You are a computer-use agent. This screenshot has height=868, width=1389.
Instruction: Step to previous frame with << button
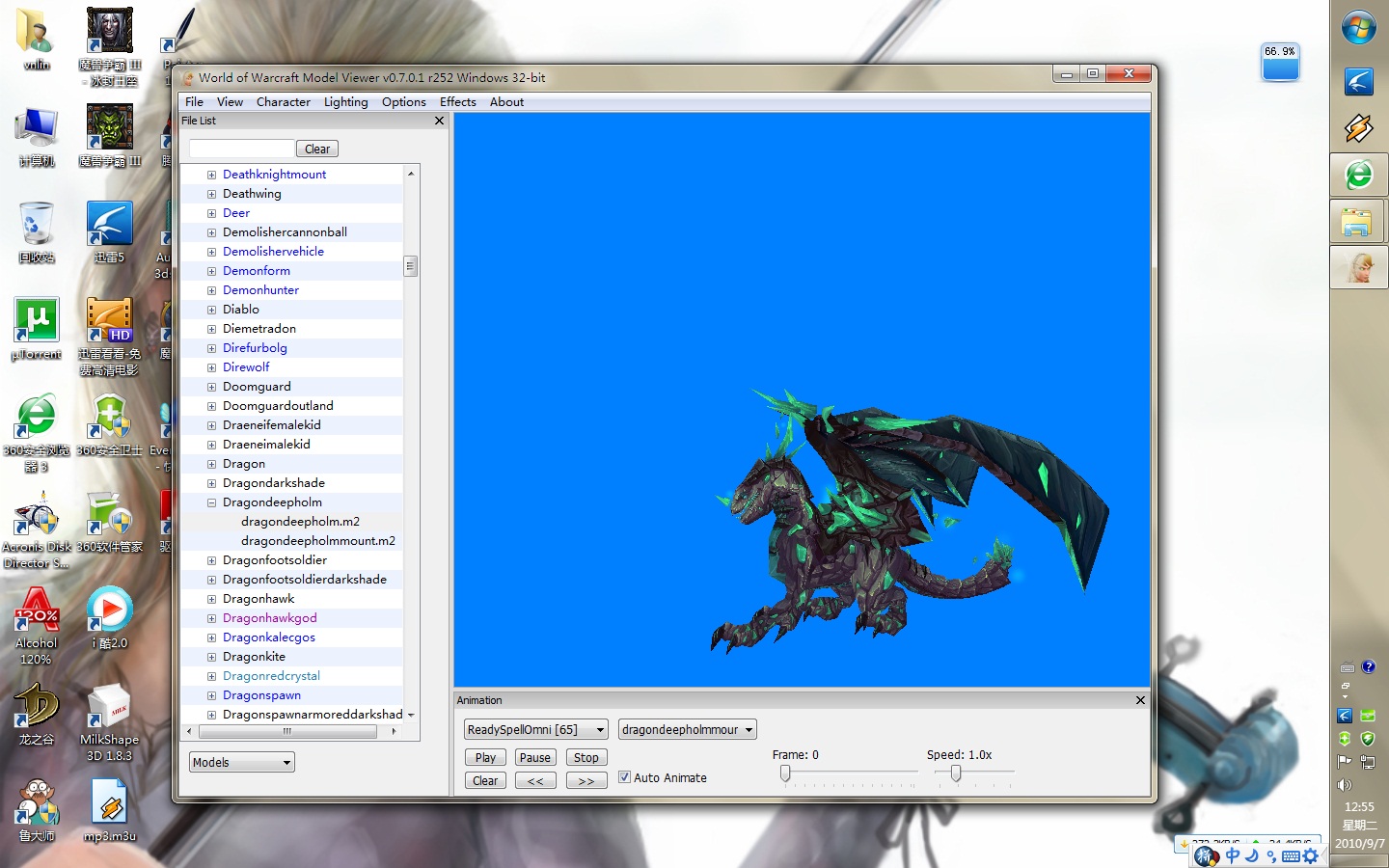(535, 780)
